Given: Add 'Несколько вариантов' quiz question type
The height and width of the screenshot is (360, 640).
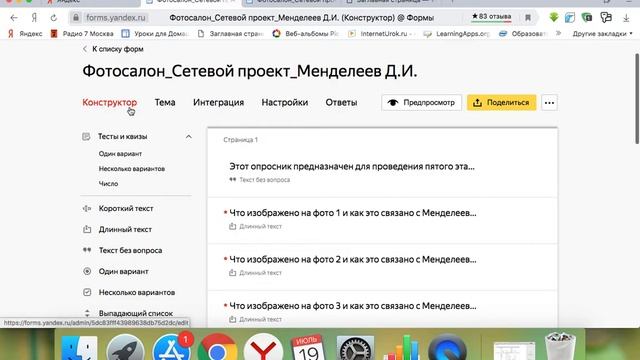Looking at the screenshot, I should point(132,169).
